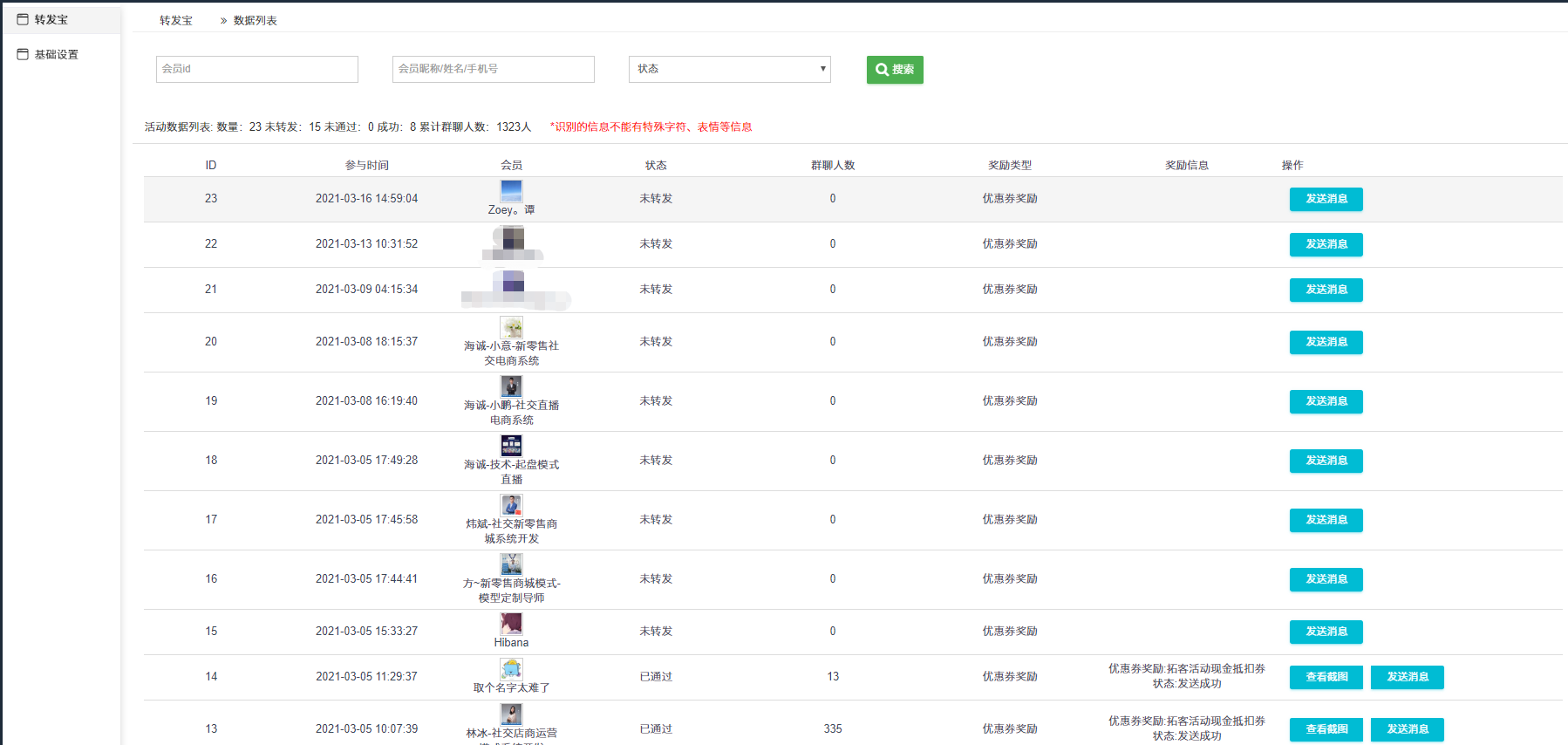Click 发送消息 for row ID 18
Viewport: 1568px width, 745px height.
tap(1326, 461)
